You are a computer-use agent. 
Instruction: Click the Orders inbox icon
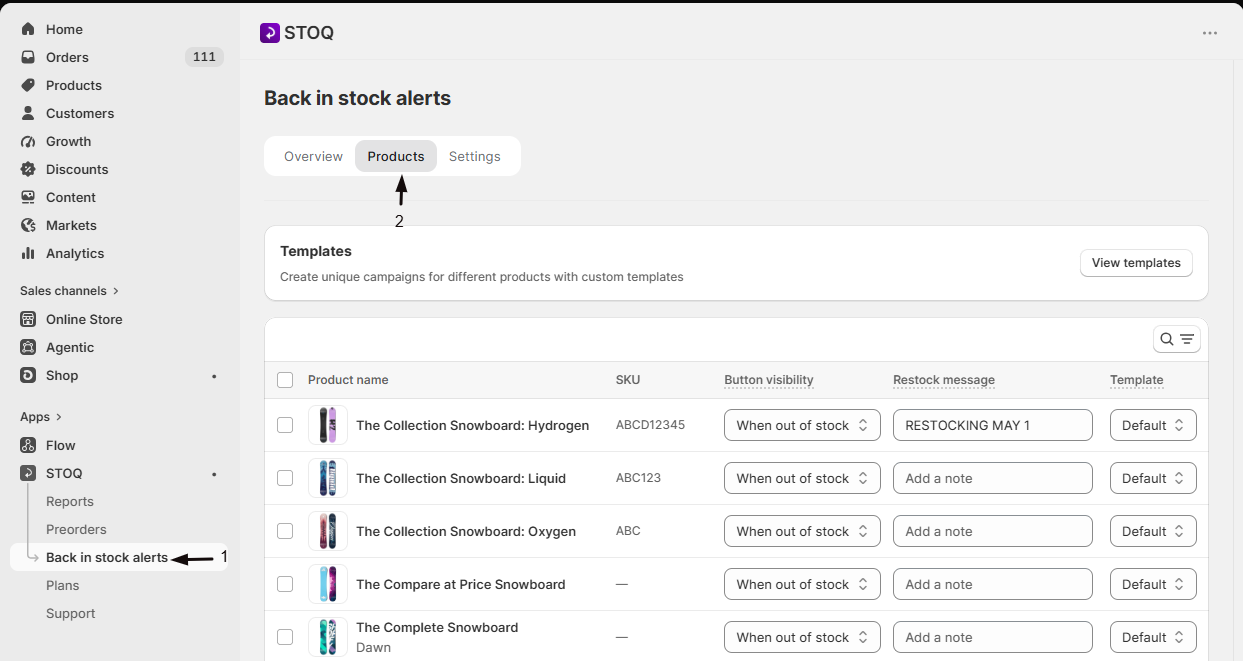[x=28, y=57]
